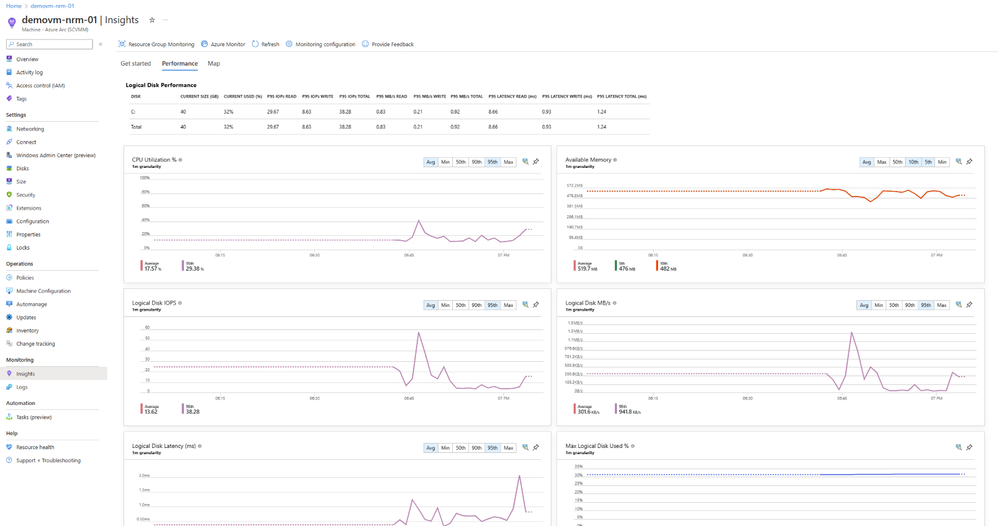Toggle 50th on Logical Disk IOPS chart
Screen dimensions: 998x526
[461, 306]
